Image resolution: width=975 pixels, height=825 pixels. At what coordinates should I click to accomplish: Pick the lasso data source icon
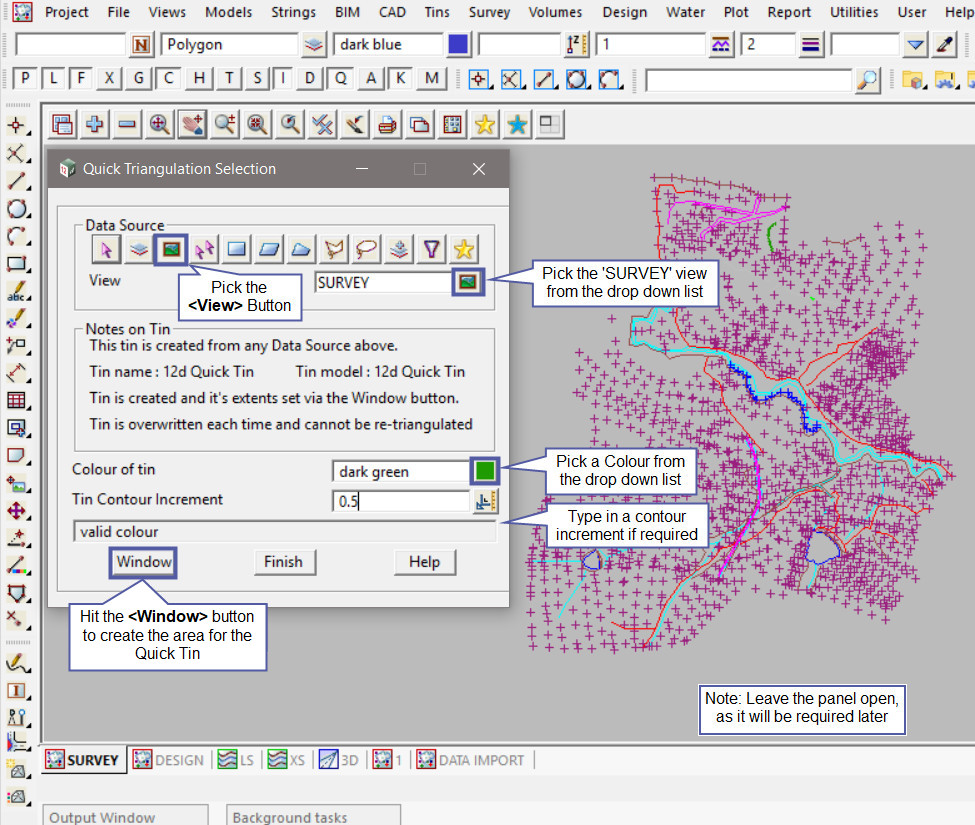pyautogui.click(x=365, y=248)
